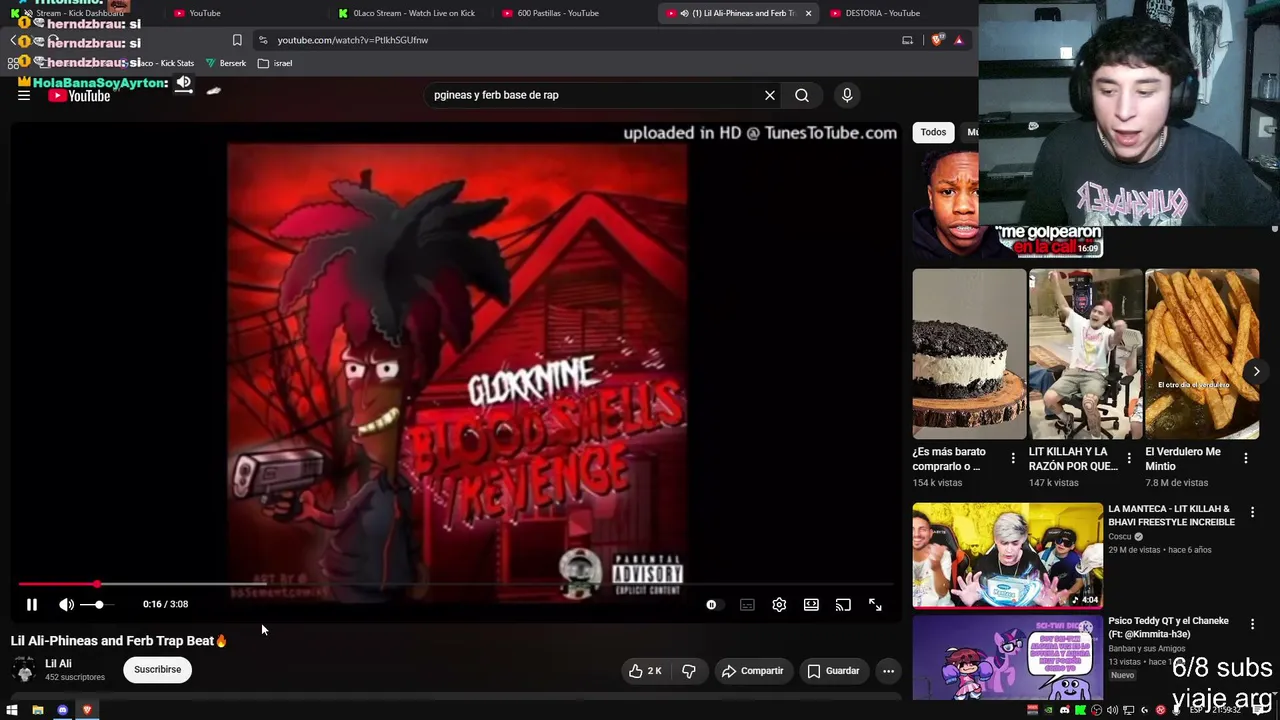Open options for Psico Teddy QT video
The width and height of the screenshot is (1280, 720).
[1252, 624]
